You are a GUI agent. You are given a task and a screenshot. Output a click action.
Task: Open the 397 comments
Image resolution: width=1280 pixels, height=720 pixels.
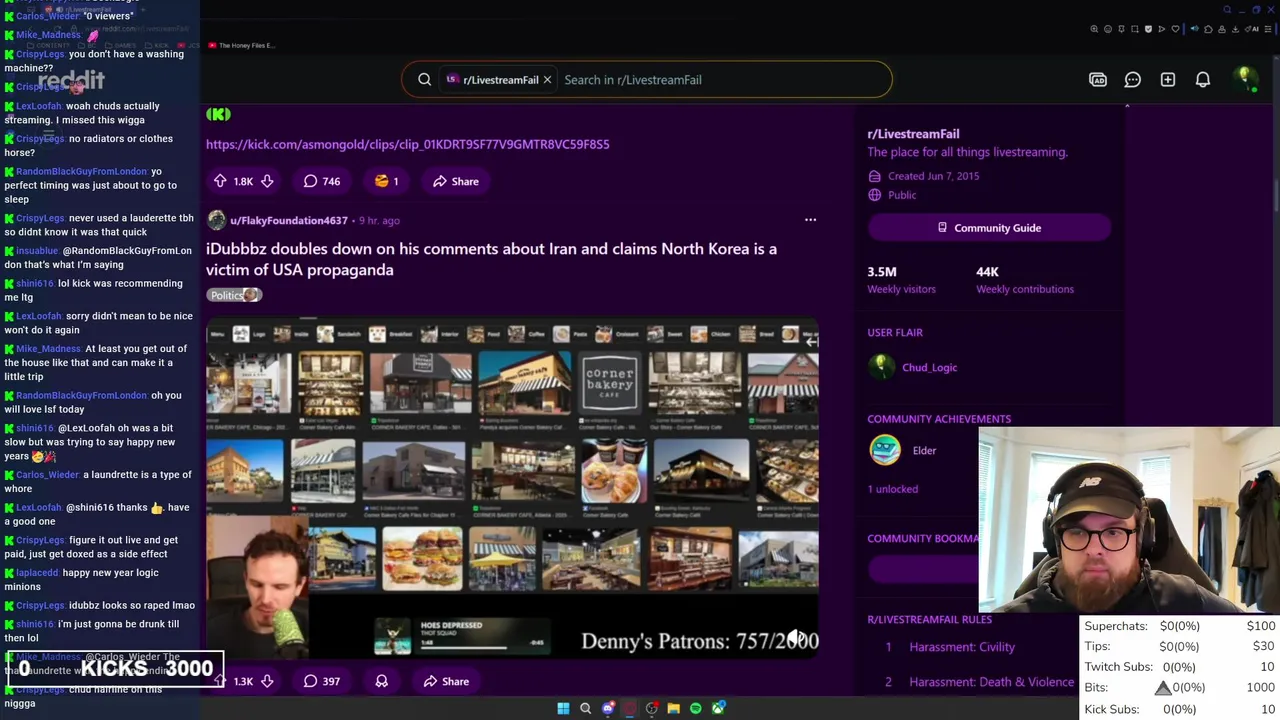322,681
